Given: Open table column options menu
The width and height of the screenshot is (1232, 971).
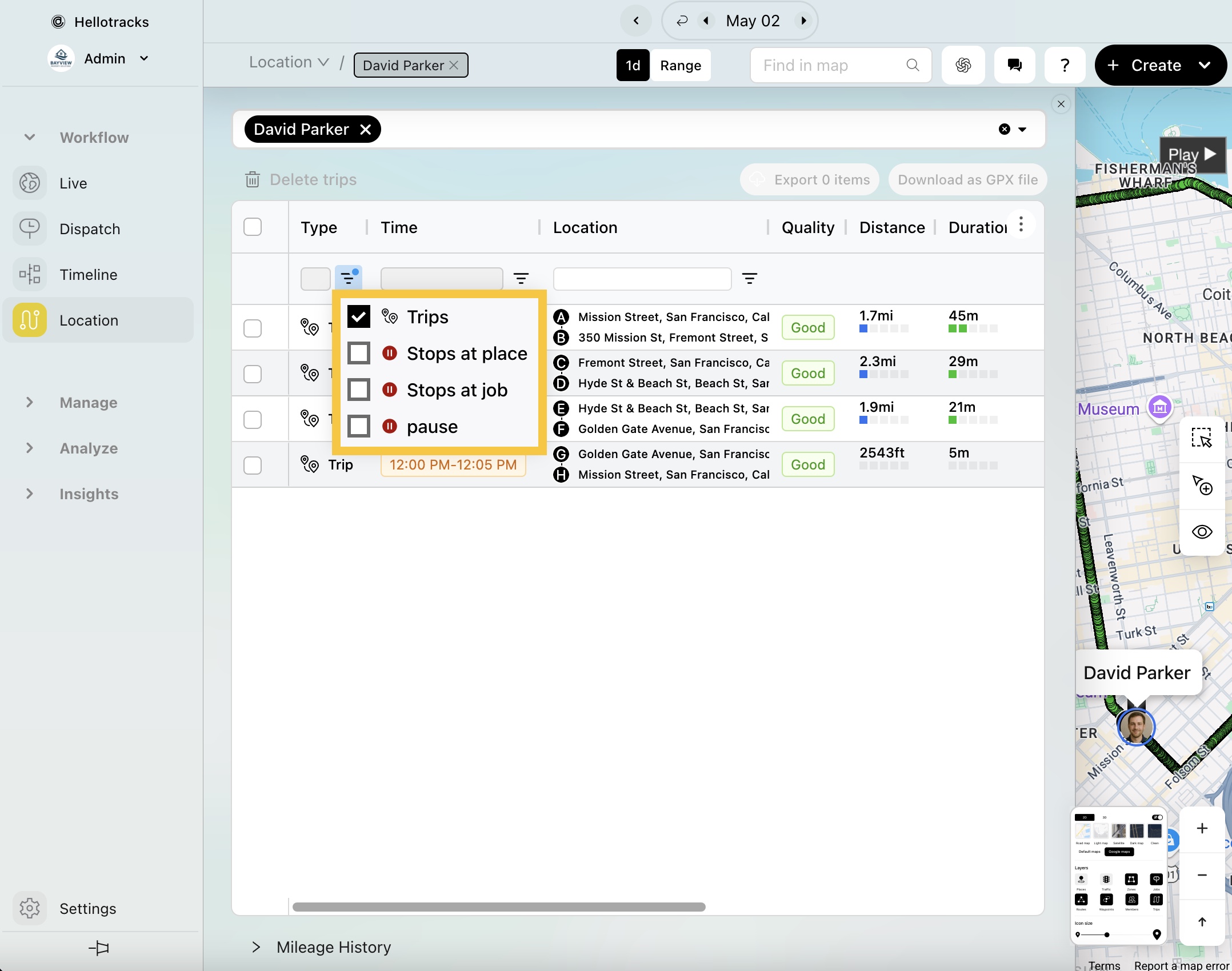Looking at the screenshot, I should coord(1021,224).
